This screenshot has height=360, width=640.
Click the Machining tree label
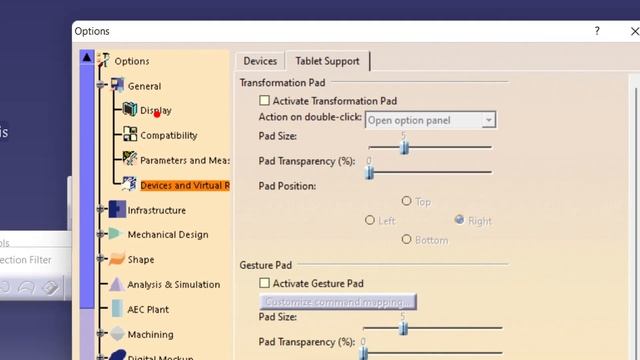tap(150, 334)
